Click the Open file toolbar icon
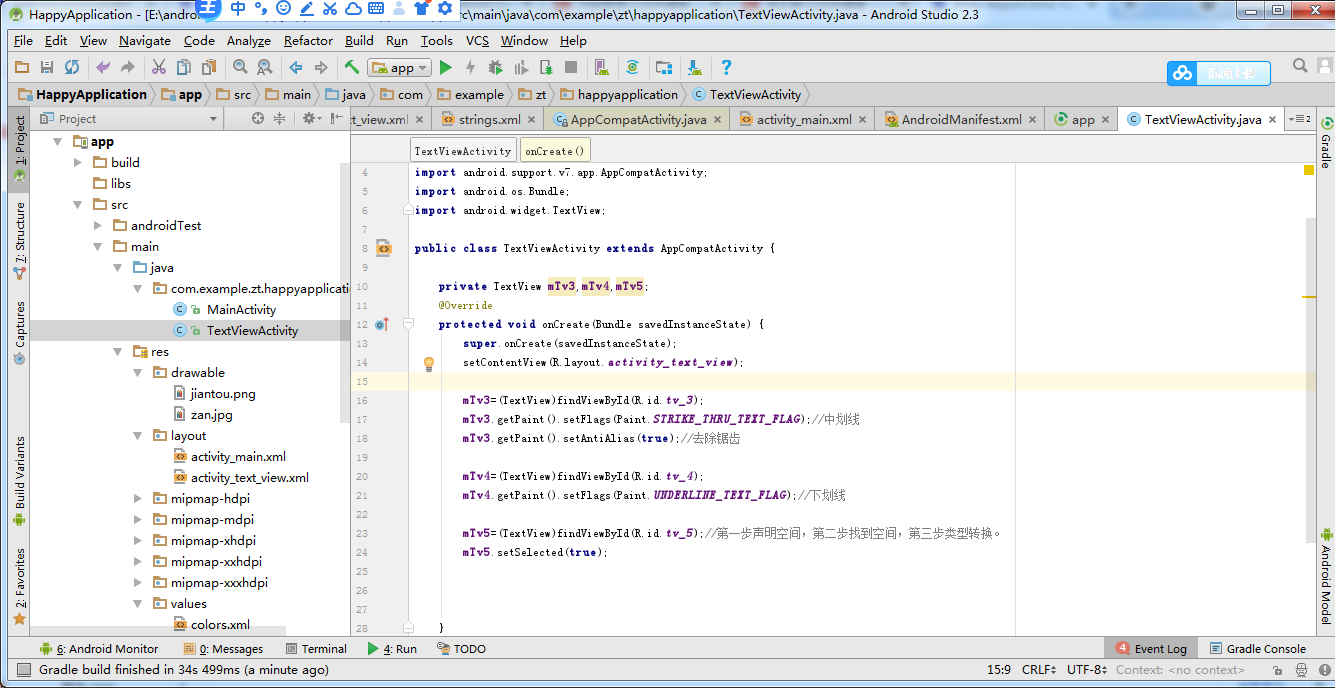This screenshot has width=1335, height=688. [22, 67]
